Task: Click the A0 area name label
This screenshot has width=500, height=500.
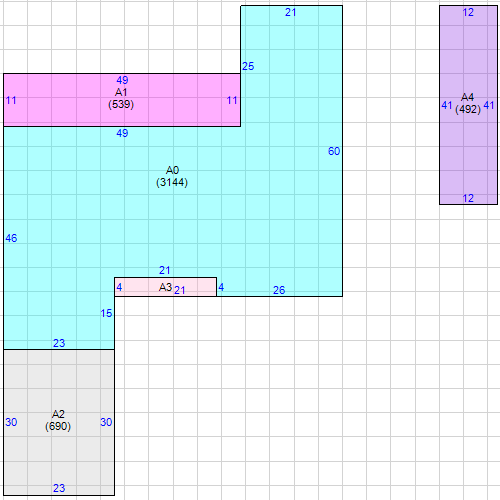Action: (x=172, y=170)
